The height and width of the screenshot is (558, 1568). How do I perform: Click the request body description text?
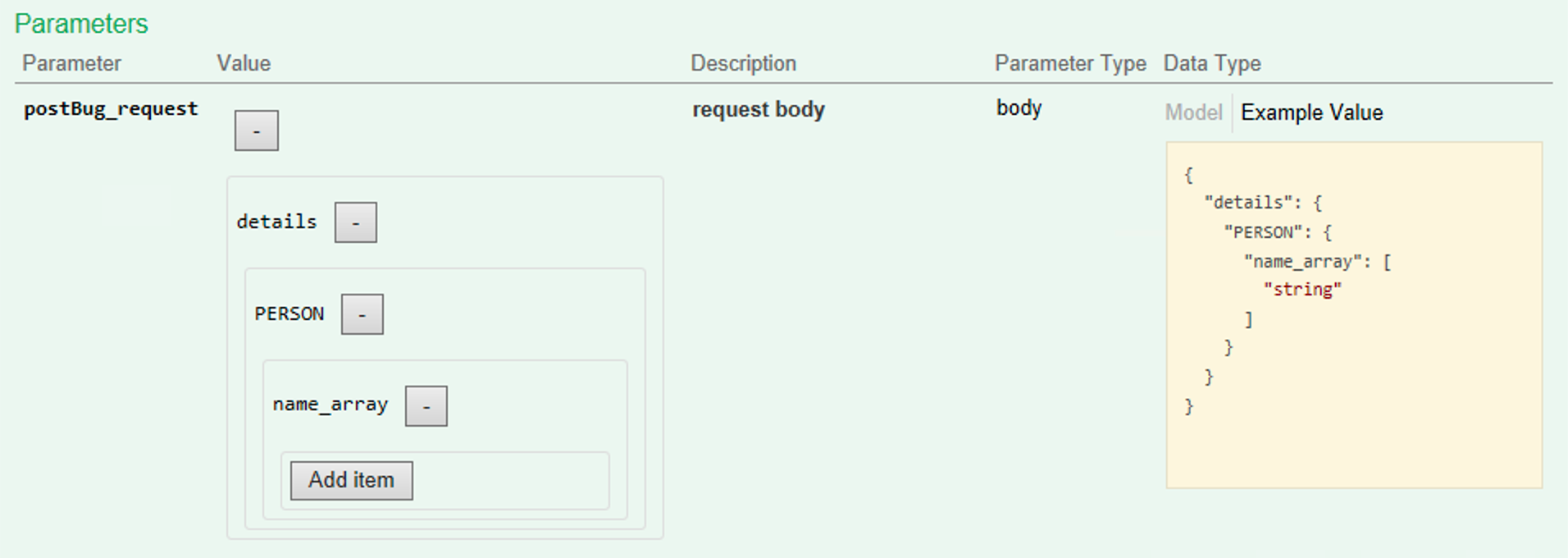pos(758,109)
